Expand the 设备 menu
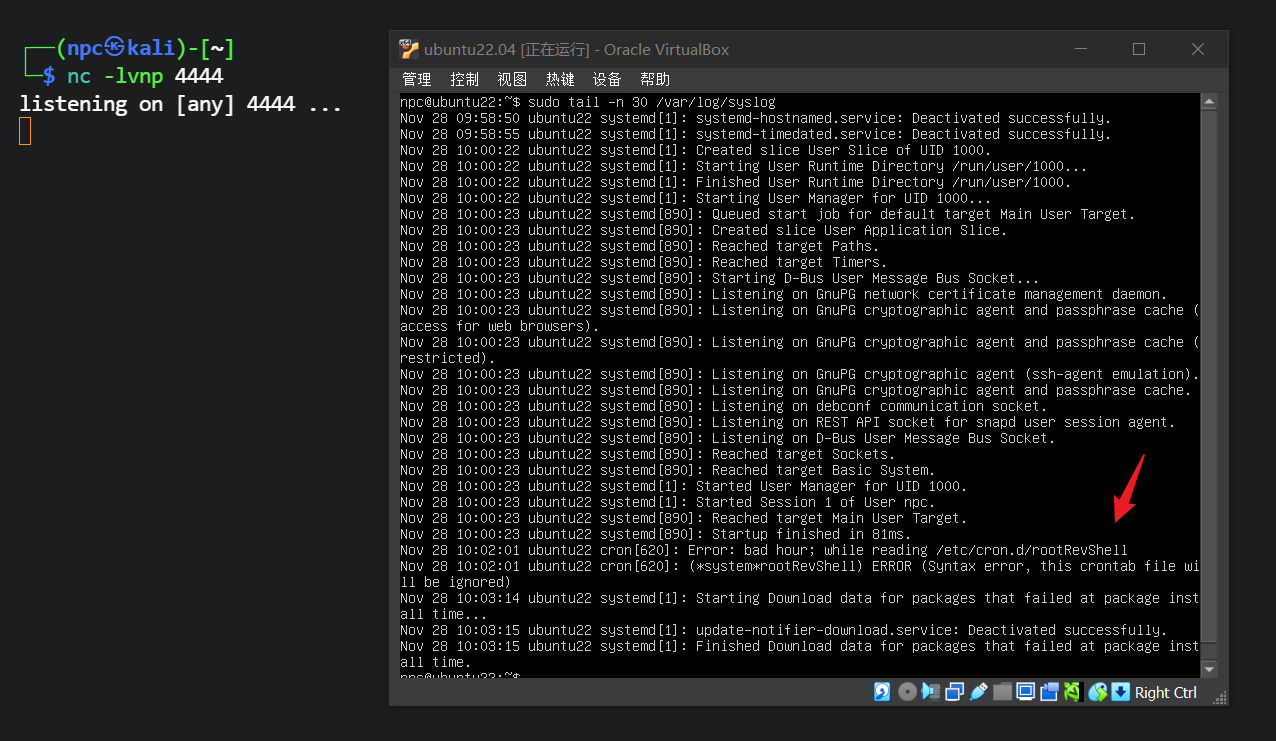 [x=607, y=79]
